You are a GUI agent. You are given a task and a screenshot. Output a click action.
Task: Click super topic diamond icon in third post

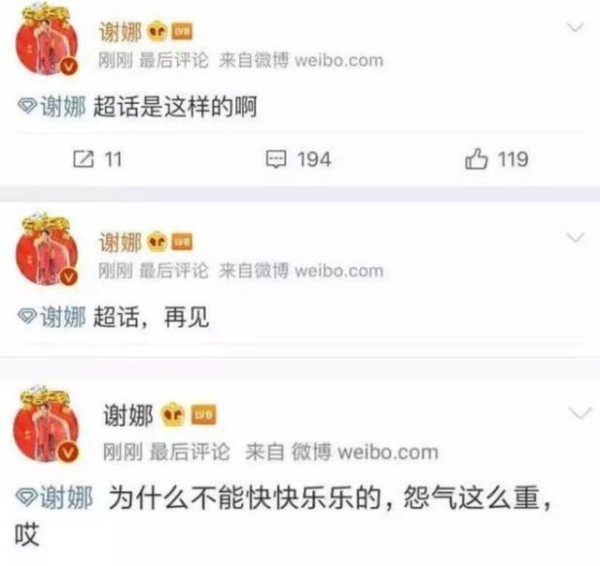[26, 497]
